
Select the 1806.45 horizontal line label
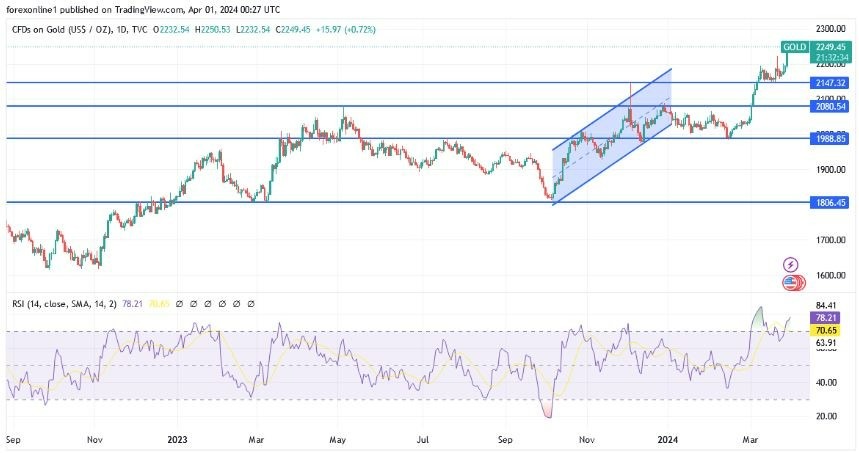point(830,203)
